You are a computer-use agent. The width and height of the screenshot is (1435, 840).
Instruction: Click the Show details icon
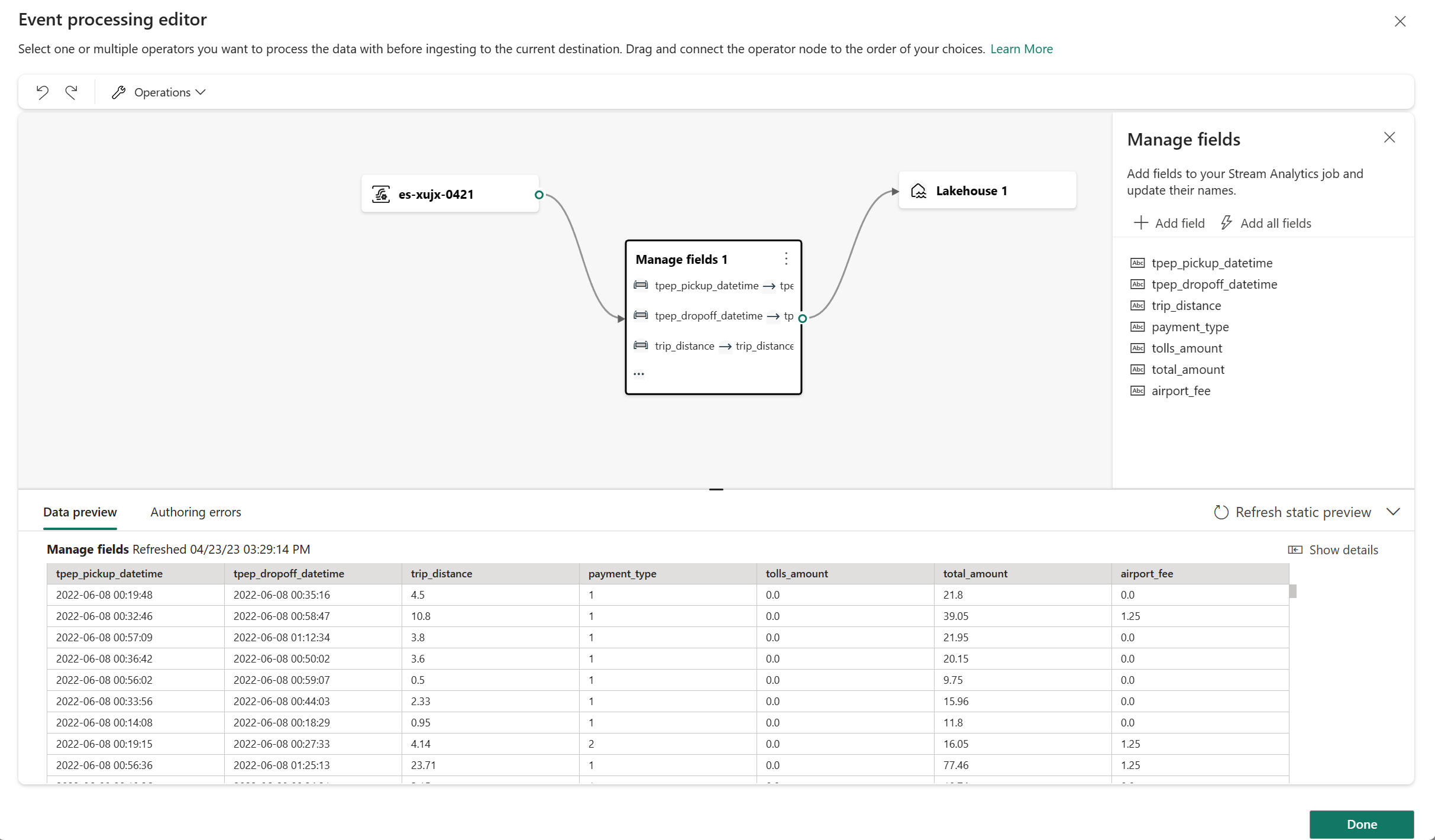pos(1295,550)
